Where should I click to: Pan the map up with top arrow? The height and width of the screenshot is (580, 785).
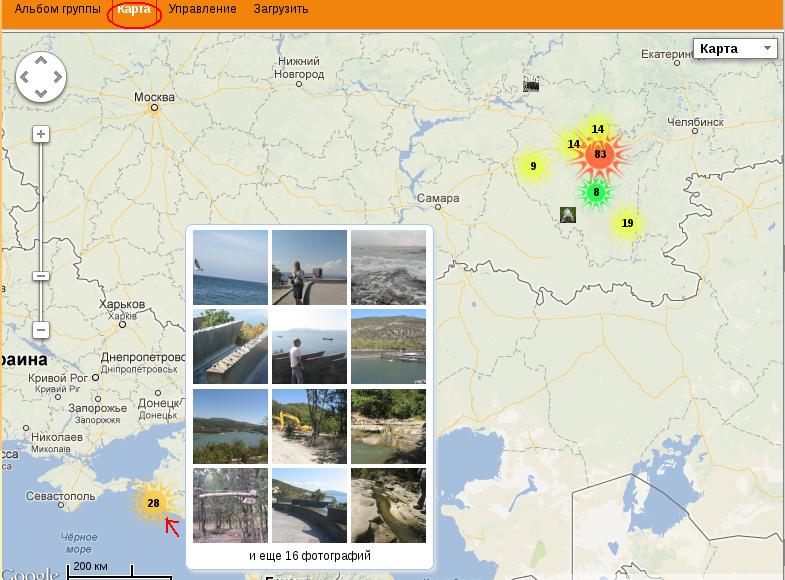click(x=41, y=61)
